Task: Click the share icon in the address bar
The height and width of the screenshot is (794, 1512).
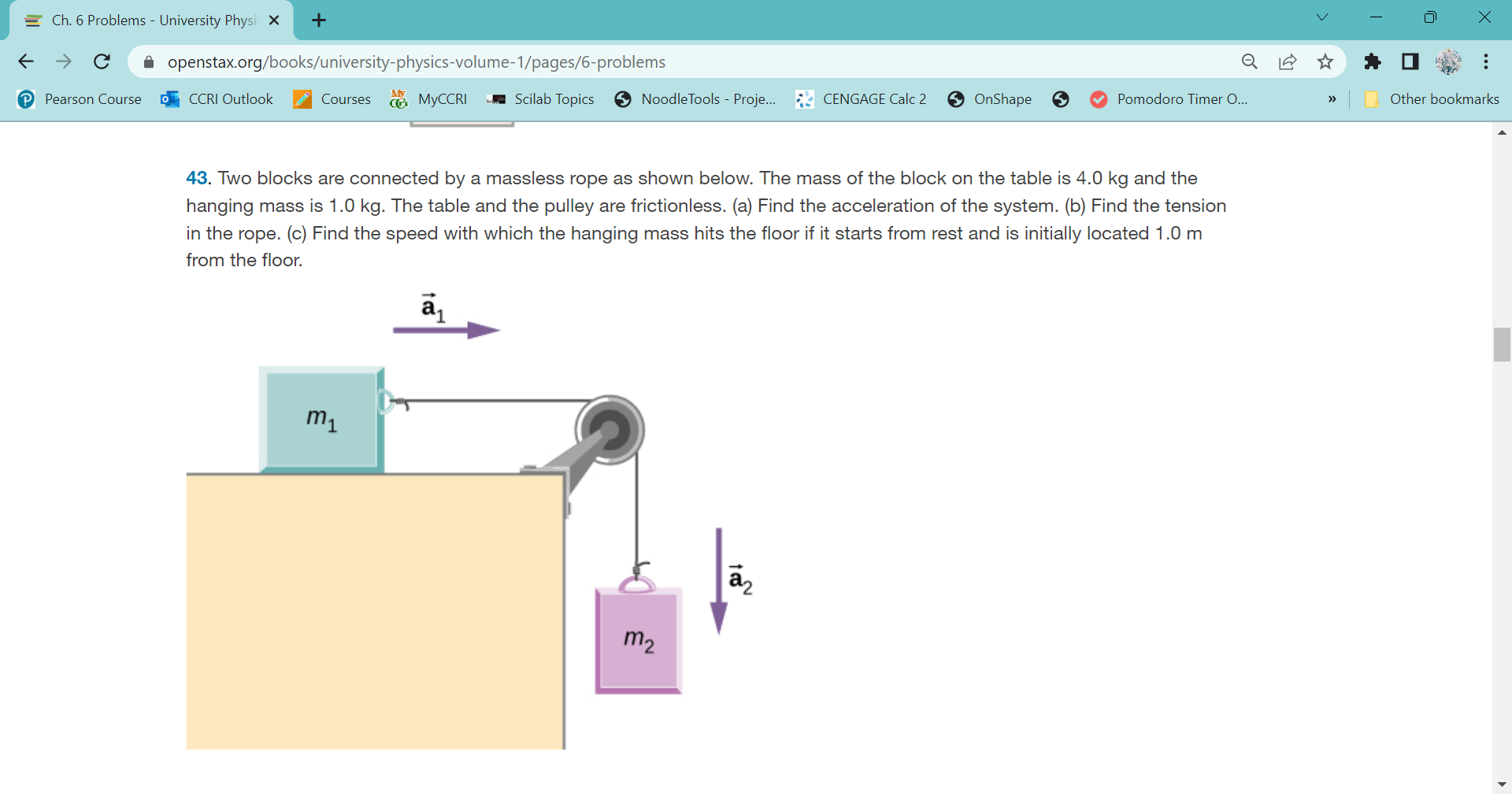Action: coord(1288,61)
